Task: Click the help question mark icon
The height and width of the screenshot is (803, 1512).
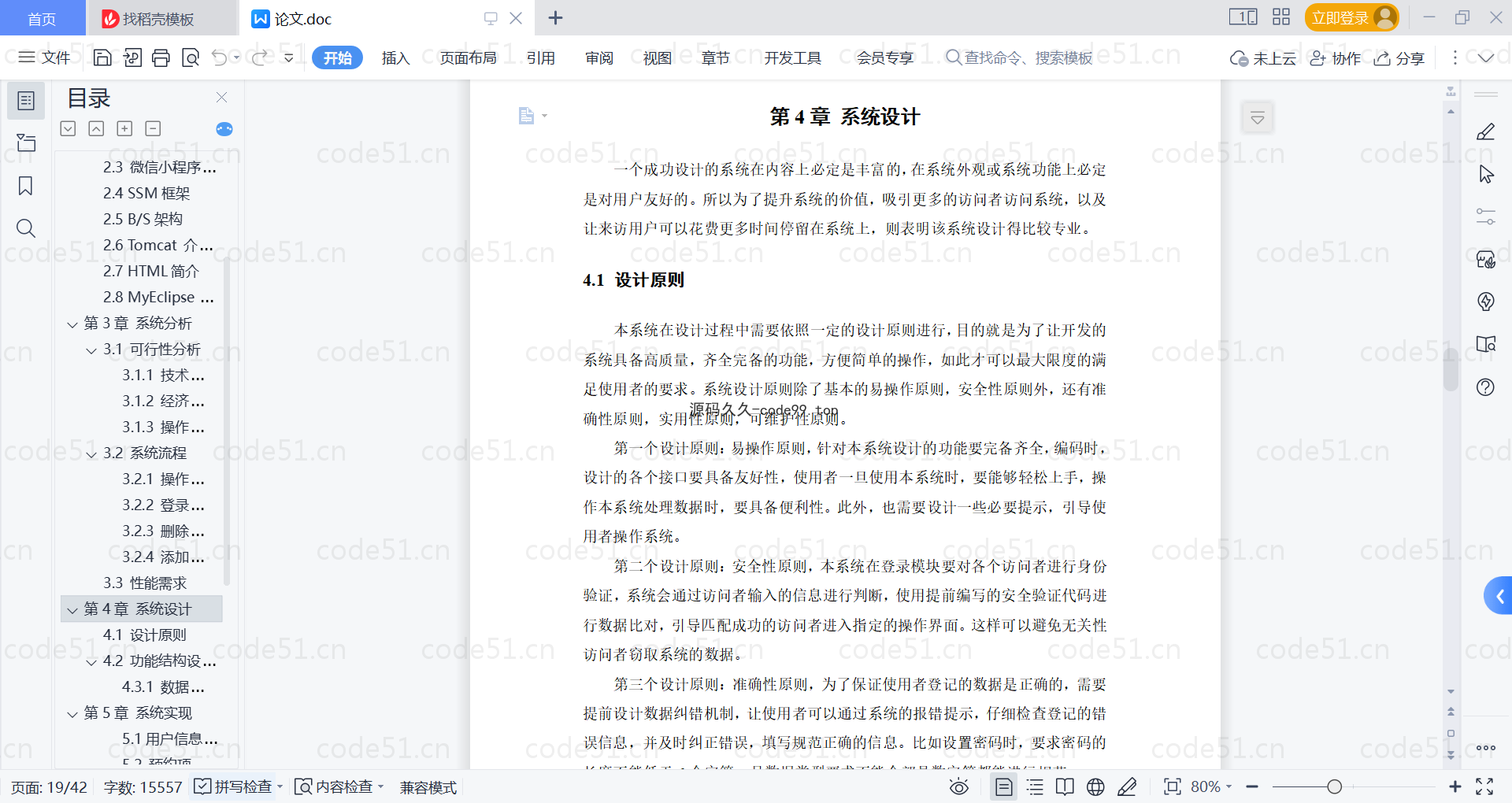Action: 1486,387
